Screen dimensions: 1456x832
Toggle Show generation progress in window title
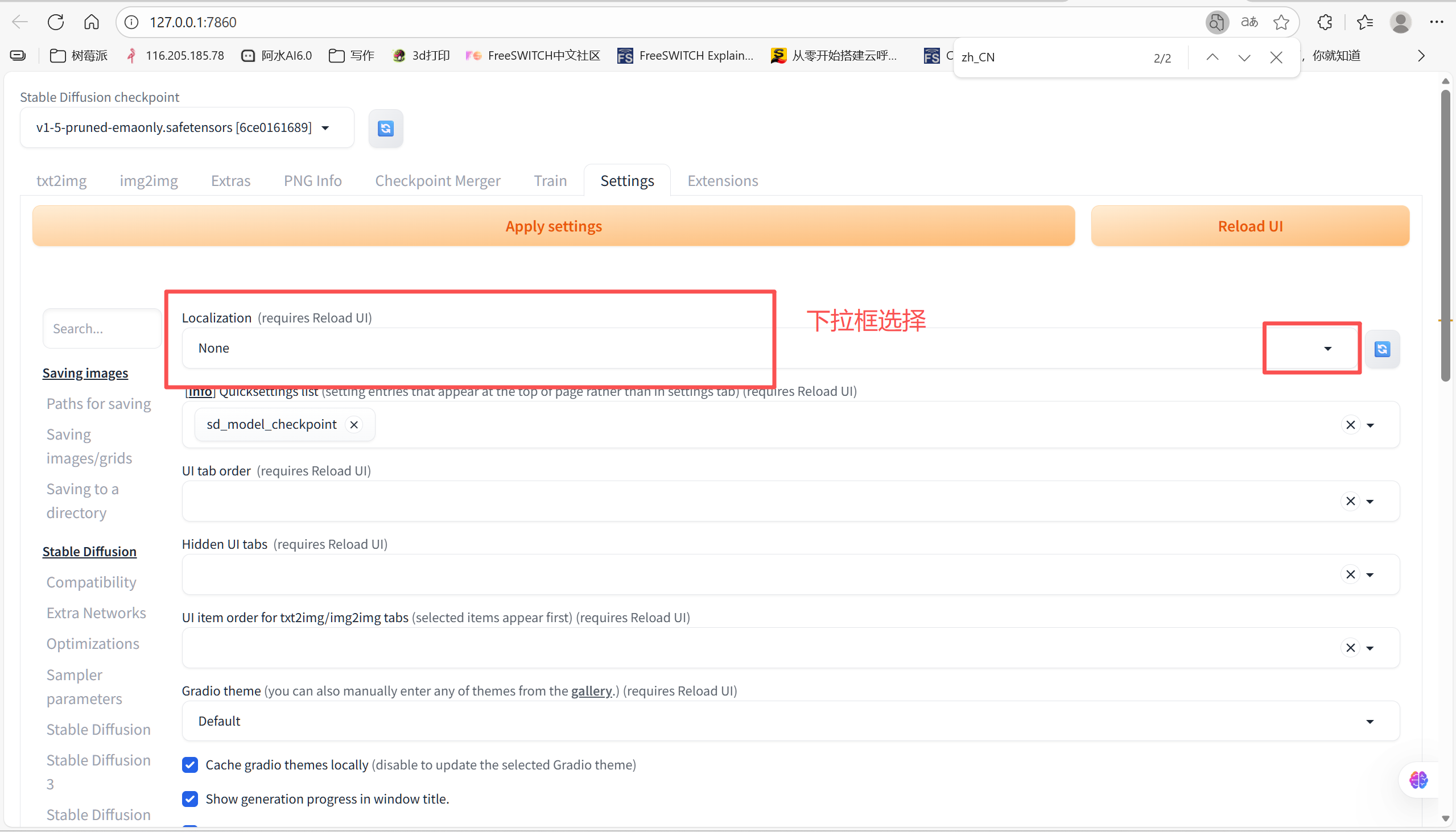pyautogui.click(x=191, y=798)
